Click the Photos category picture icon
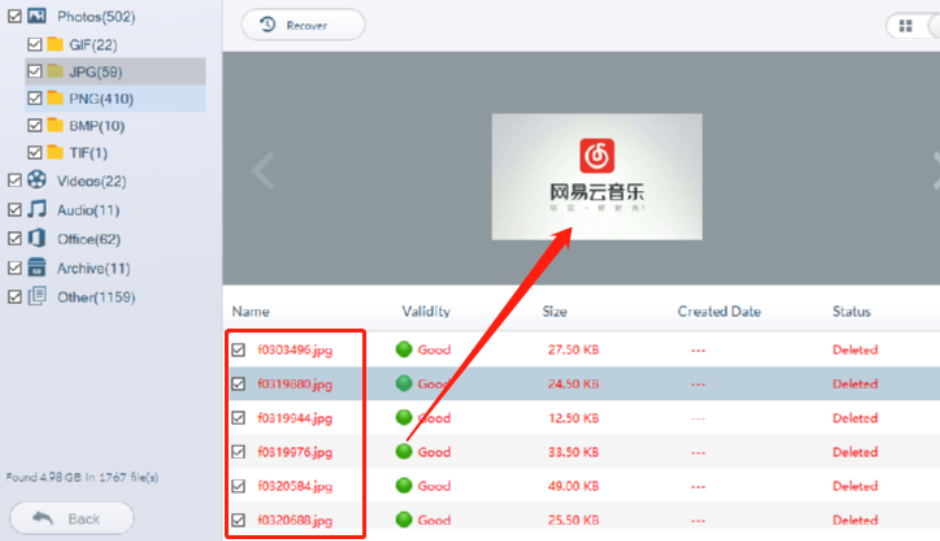940x541 pixels. pos(37,16)
